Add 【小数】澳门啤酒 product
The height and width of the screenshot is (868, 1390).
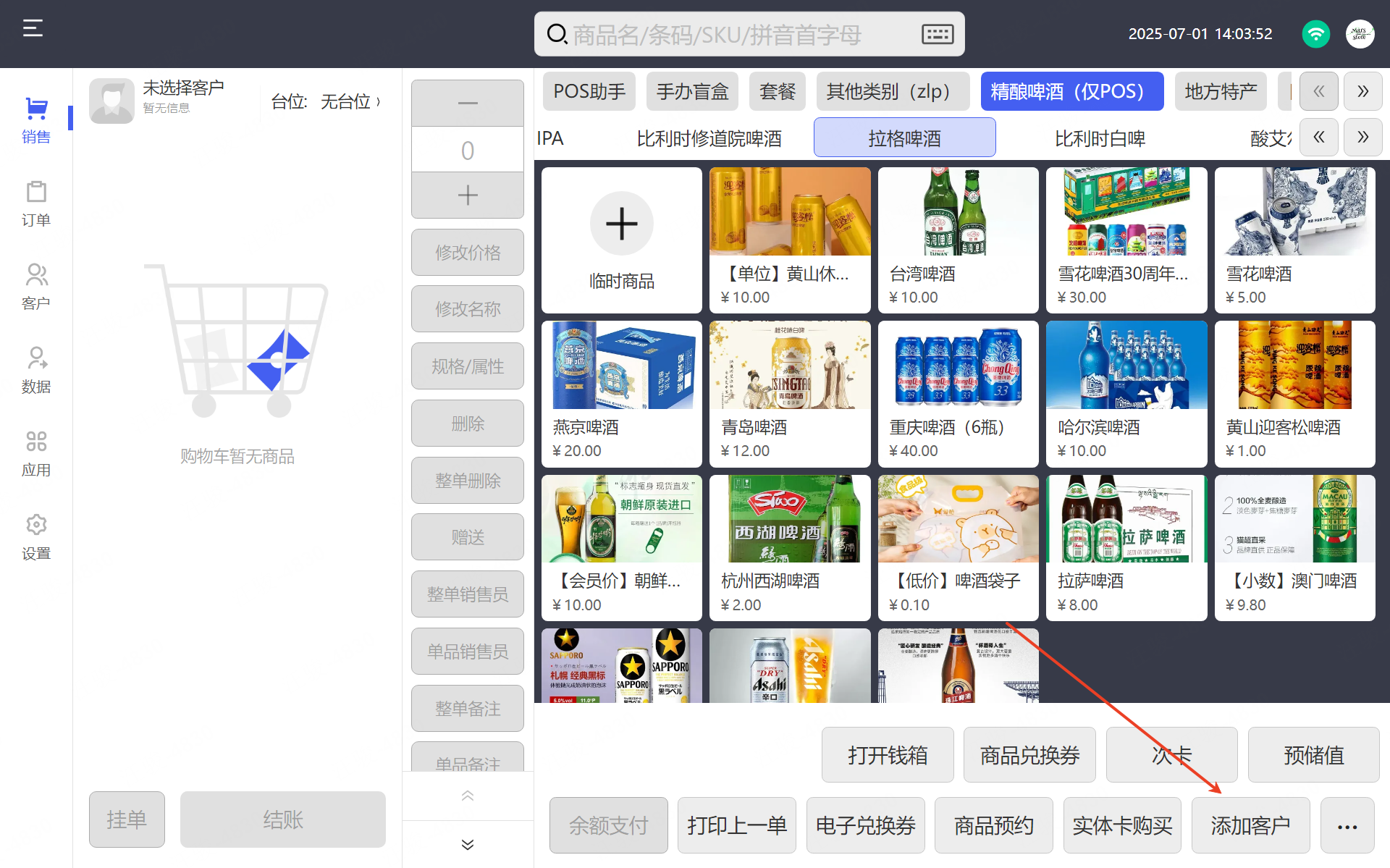click(1294, 548)
